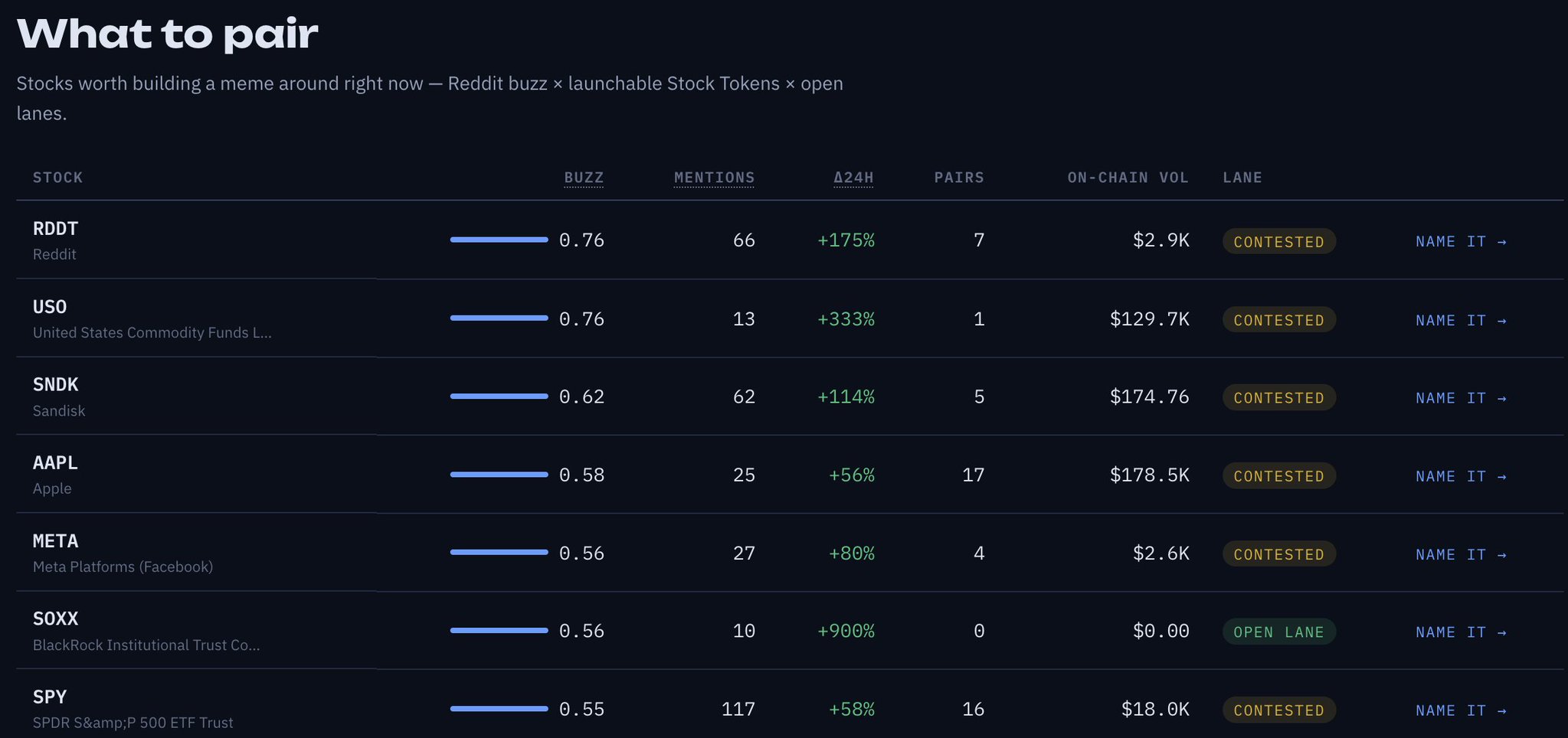
Task: Click 'Meta Platforms (Facebook)' name
Action: [x=123, y=567]
